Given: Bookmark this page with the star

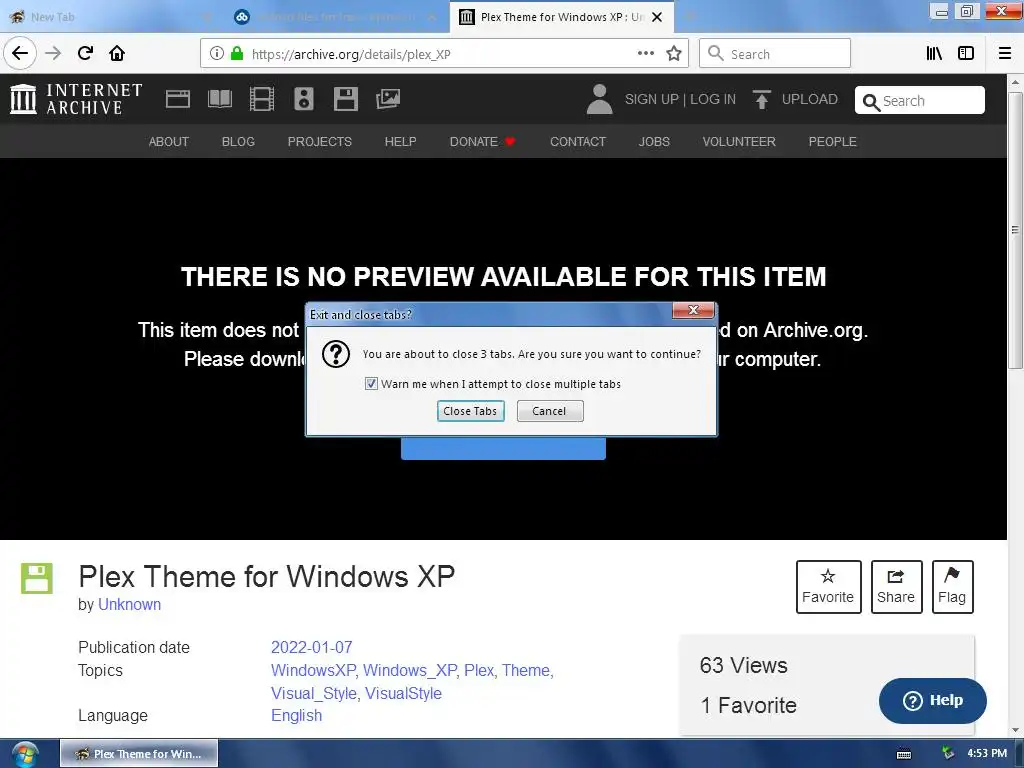Looking at the screenshot, I should point(674,54).
